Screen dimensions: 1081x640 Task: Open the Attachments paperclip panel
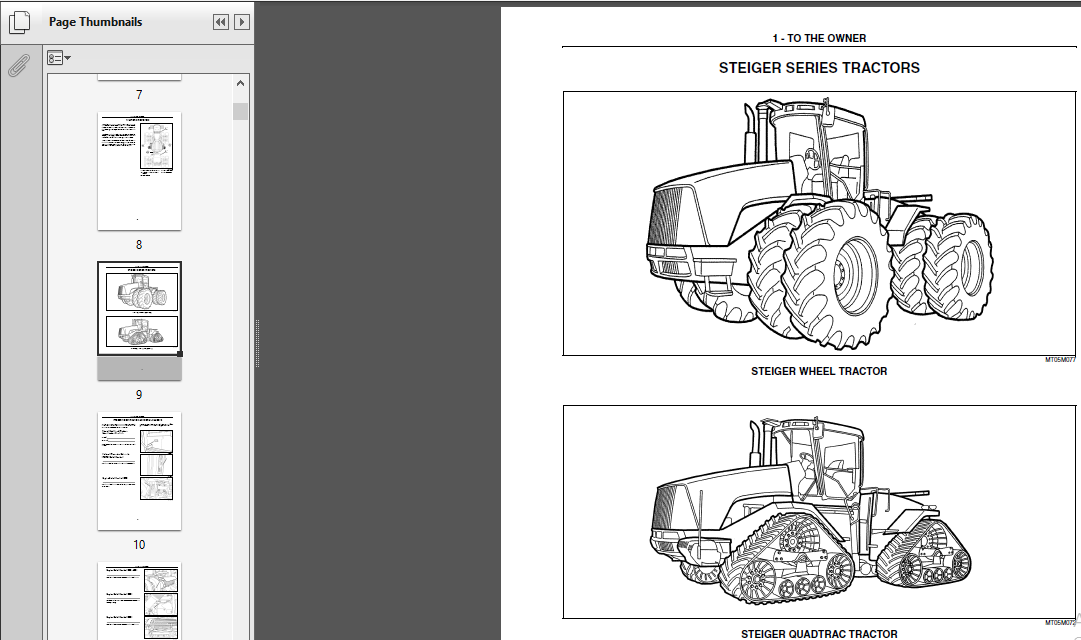pyautogui.click(x=19, y=66)
